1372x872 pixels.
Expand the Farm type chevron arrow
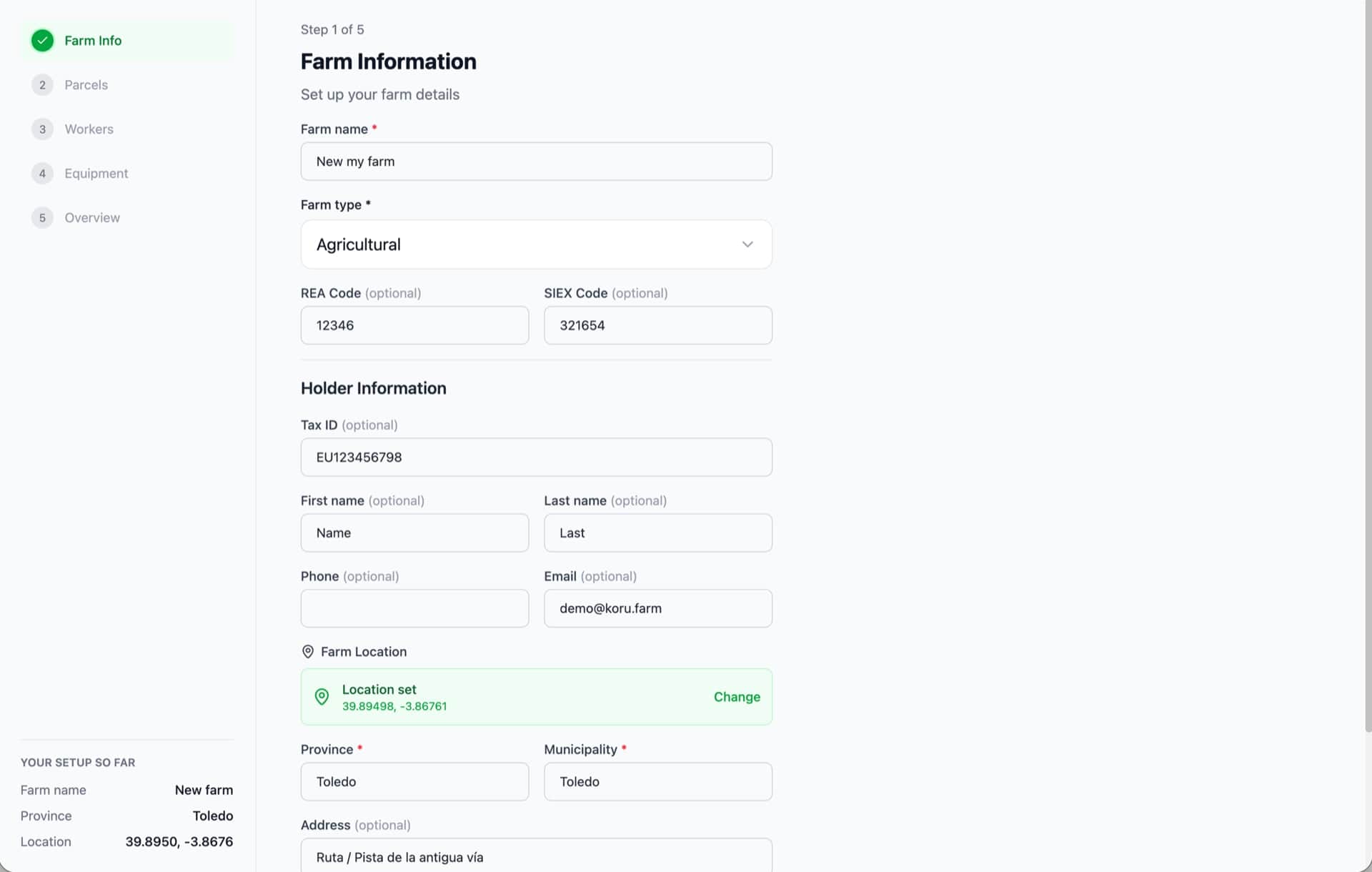tap(747, 244)
